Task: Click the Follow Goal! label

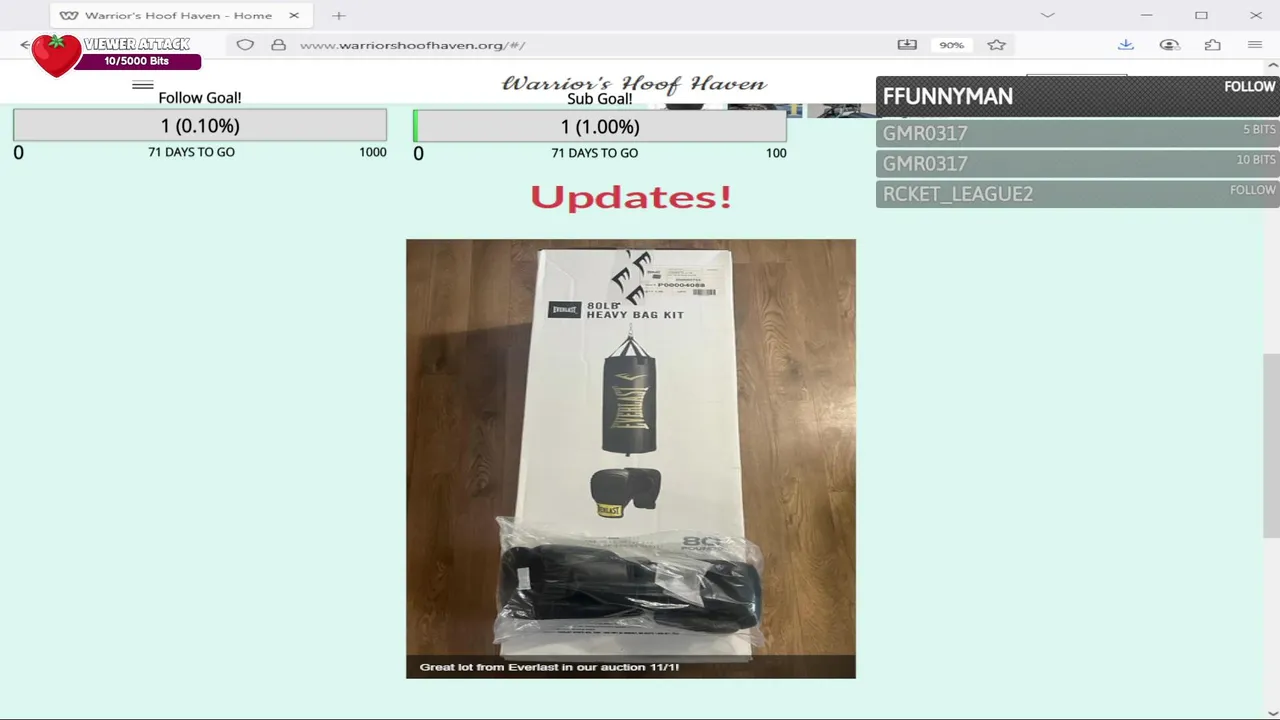Action: pyautogui.click(x=200, y=98)
